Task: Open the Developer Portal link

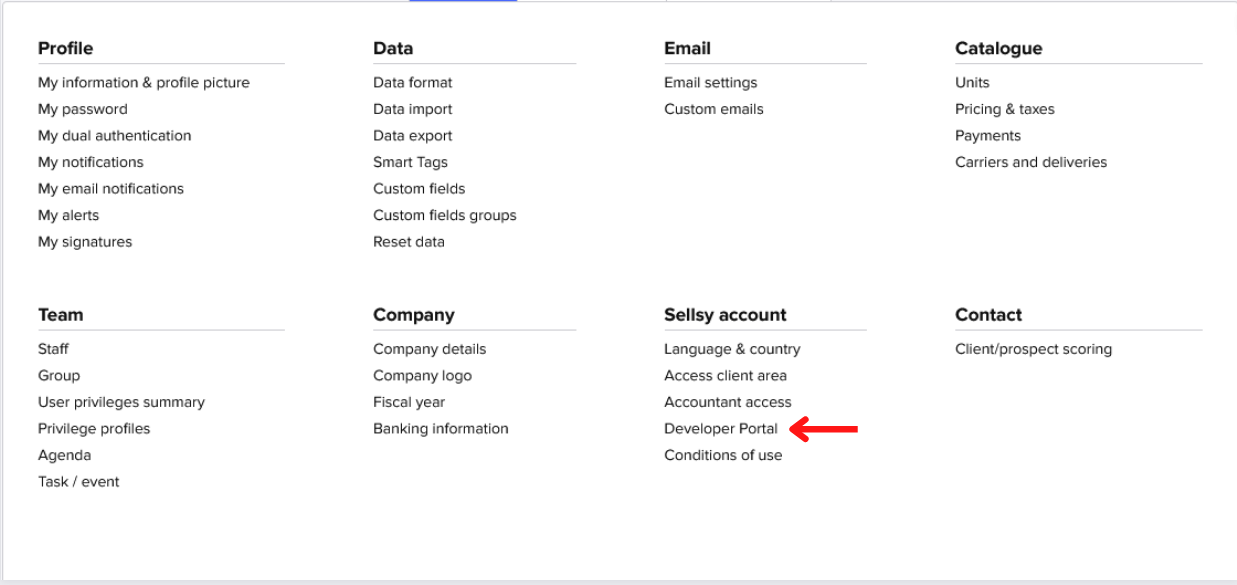Action: (x=720, y=429)
